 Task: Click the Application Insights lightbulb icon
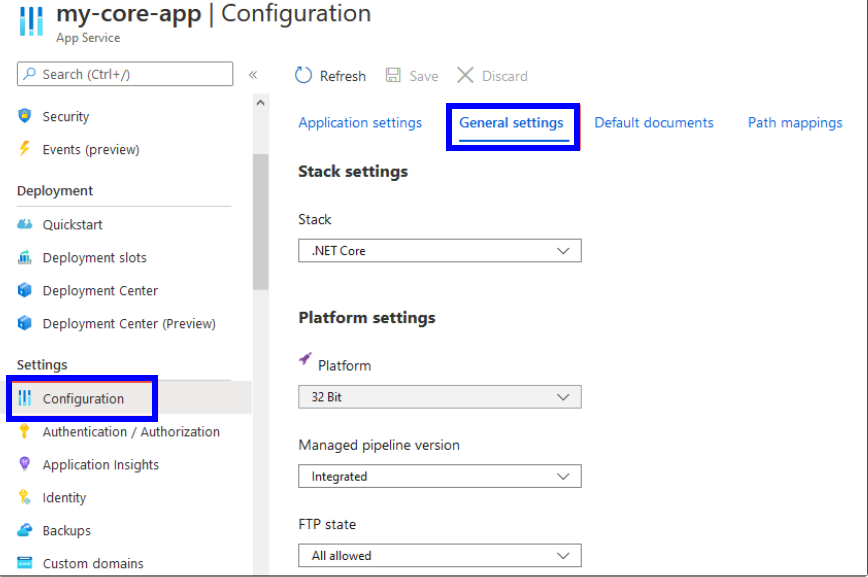tap(24, 463)
